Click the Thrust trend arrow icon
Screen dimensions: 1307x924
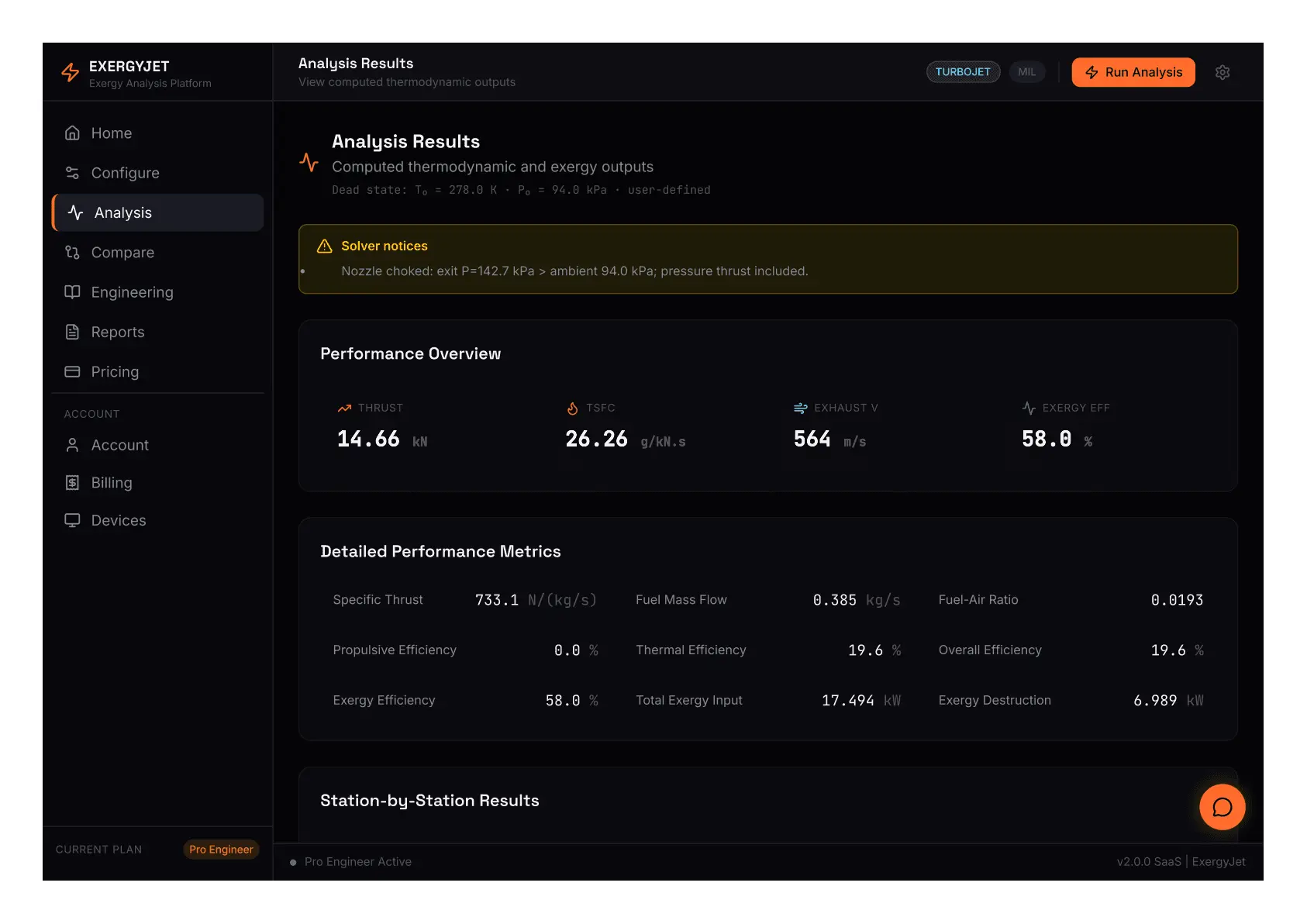(x=344, y=408)
